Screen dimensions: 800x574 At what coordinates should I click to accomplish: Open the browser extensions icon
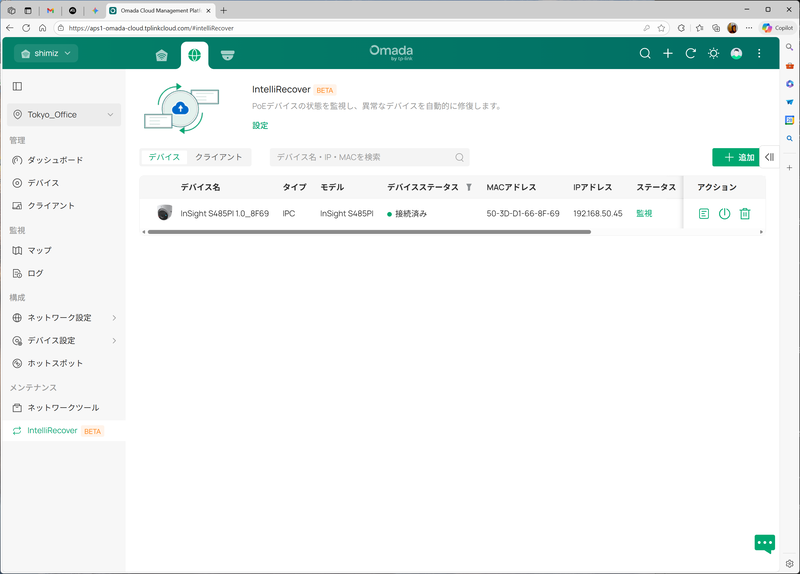pos(681,28)
